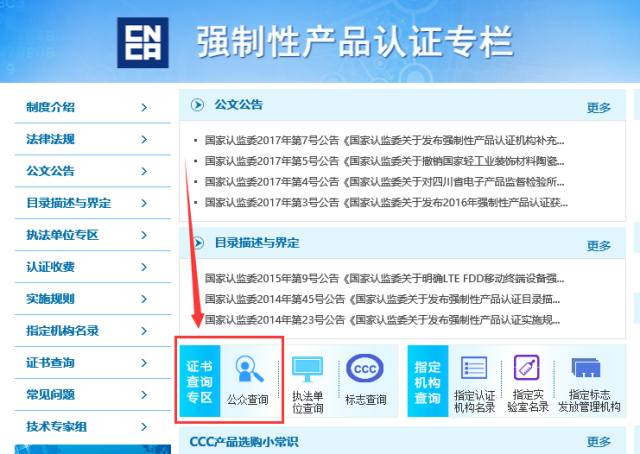Click 更多 in 目录描述与界定 panel
This screenshot has height=454, width=640.
[599, 245]
